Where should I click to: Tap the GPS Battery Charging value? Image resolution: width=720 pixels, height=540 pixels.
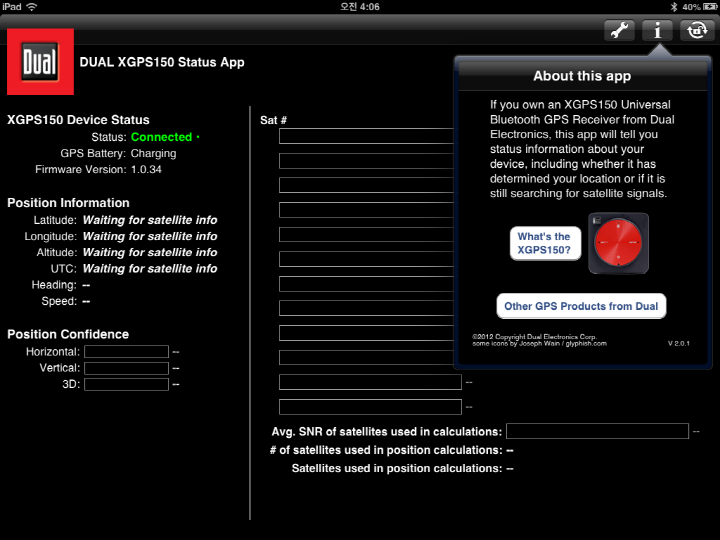(153, 153)
